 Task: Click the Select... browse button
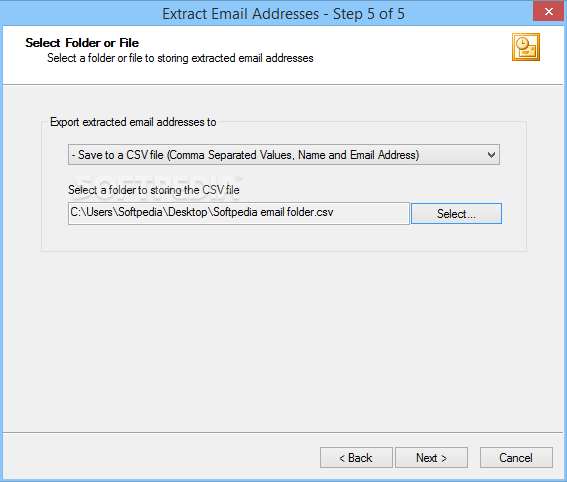click(456, 214)
